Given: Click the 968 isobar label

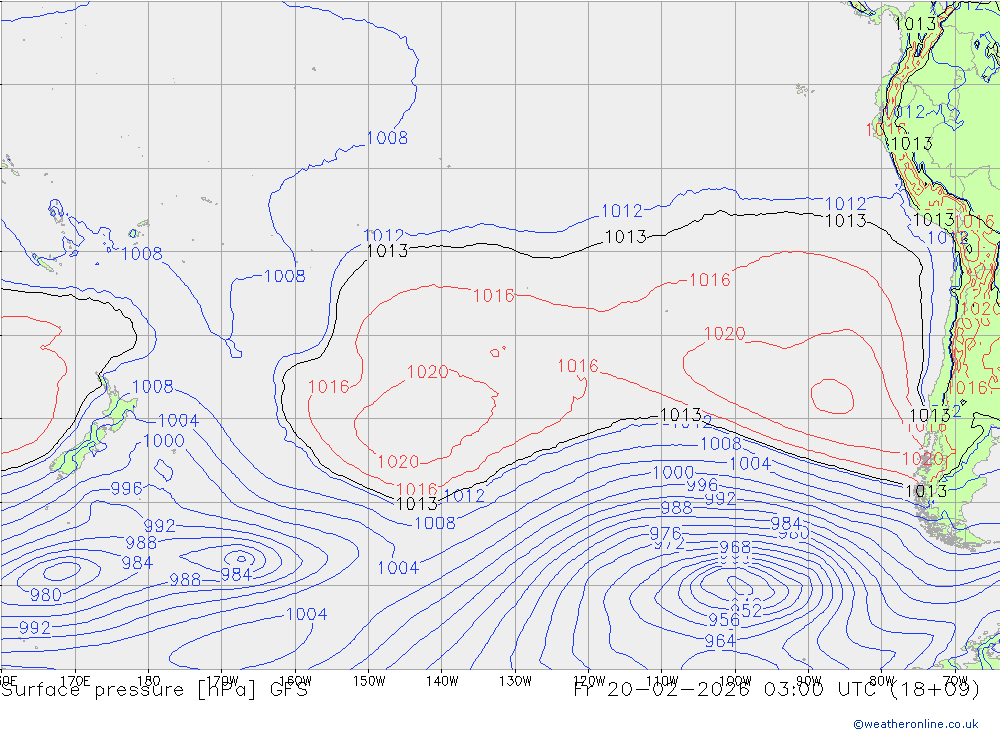Looking at the screenshot, I should point(735,547).
